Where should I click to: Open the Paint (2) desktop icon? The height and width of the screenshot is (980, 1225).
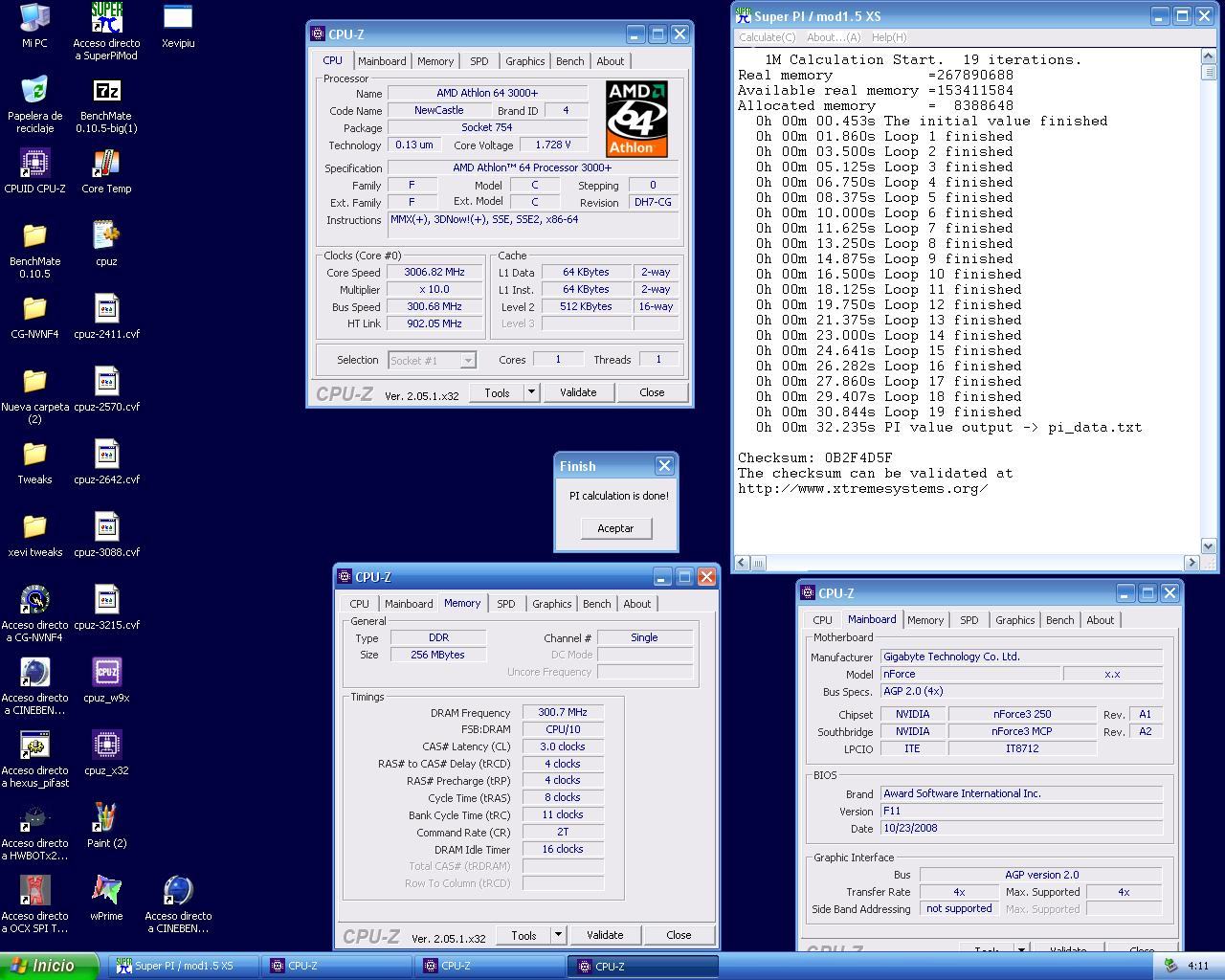(x=106, y=817)
